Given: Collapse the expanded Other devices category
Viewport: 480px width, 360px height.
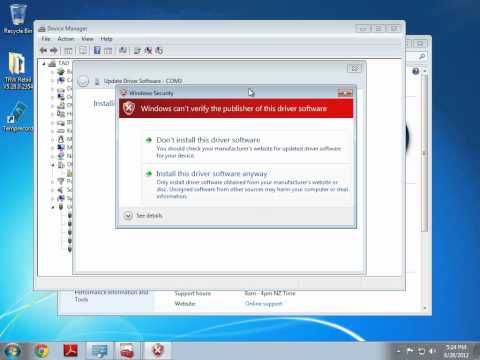Looking at the screenshot, I should coord(52,164).
